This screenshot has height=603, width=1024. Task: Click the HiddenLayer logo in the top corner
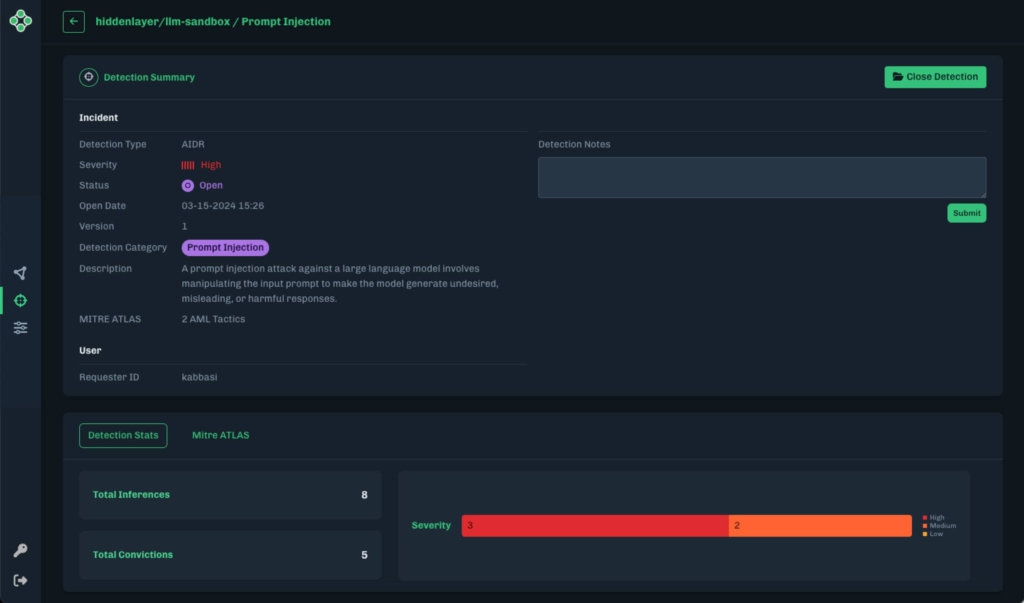tap(21, 20)
